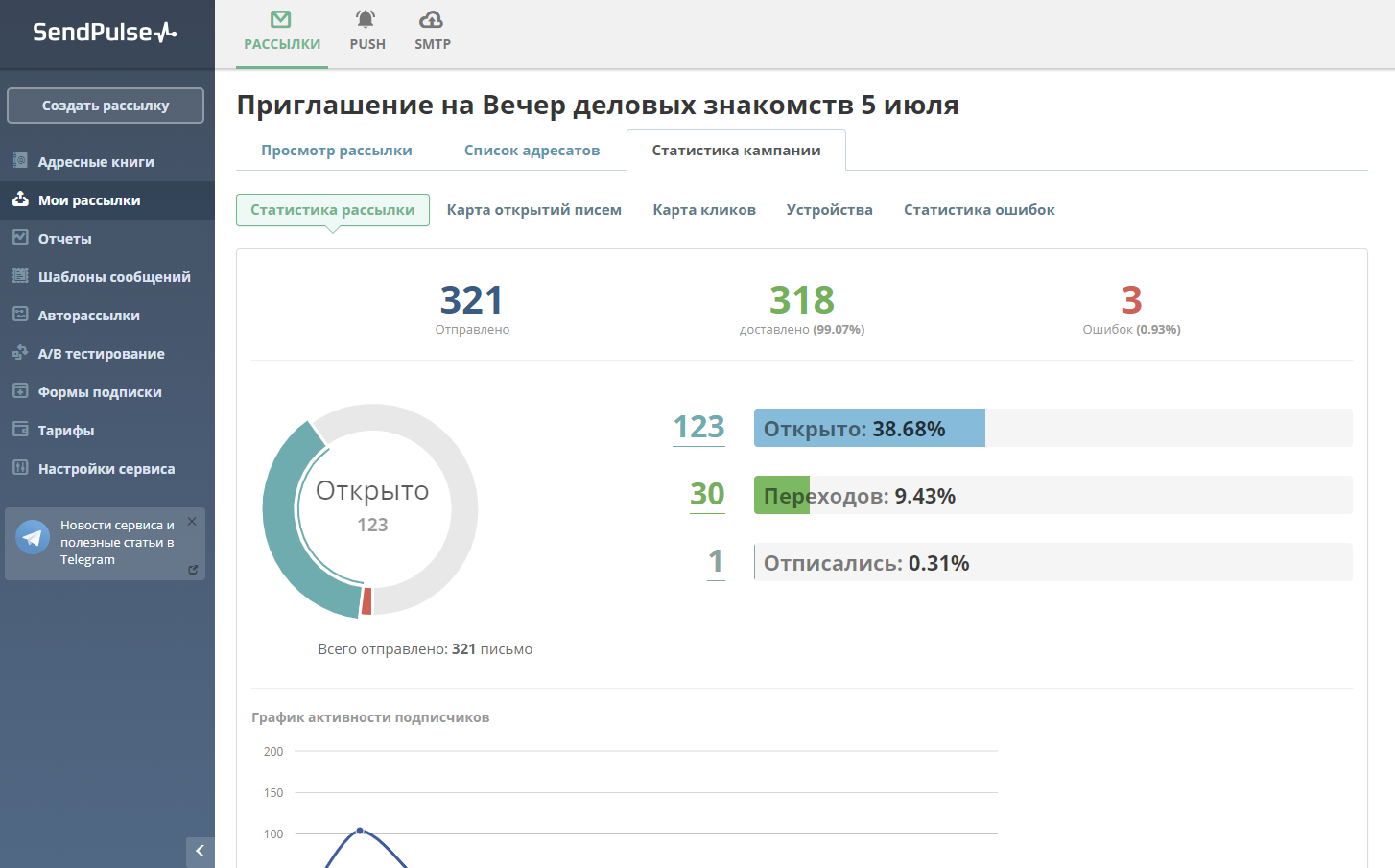
Task: Open the SMTP cloud section
Action: [x=432, y=31]
